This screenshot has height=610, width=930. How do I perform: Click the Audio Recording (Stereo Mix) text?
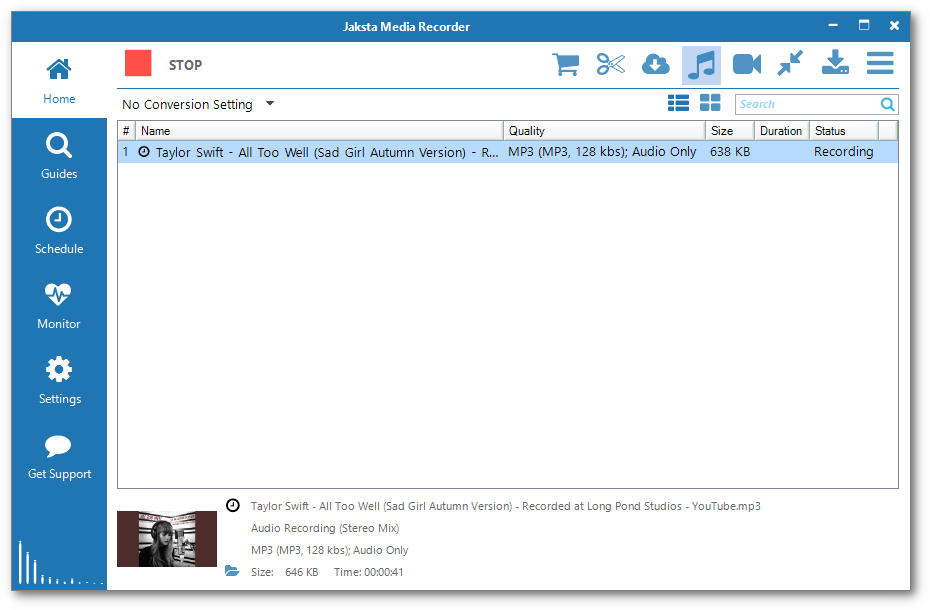325,528
